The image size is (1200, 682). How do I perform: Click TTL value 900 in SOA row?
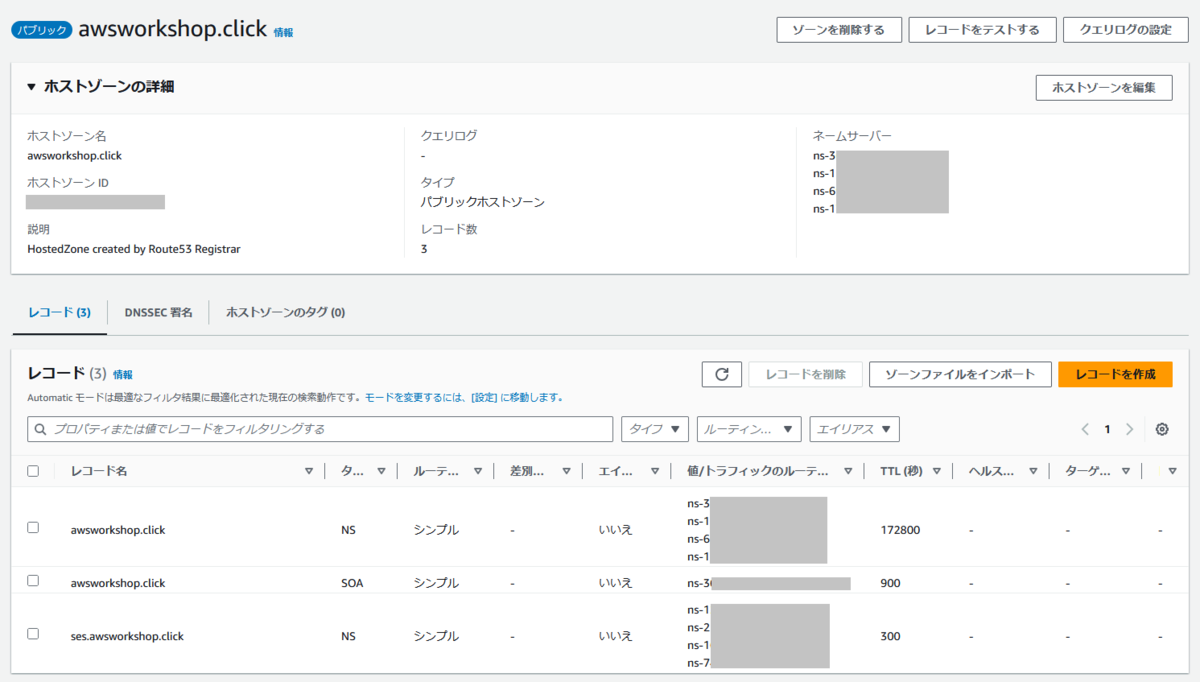pyautogui.click(x=890, y=583)
